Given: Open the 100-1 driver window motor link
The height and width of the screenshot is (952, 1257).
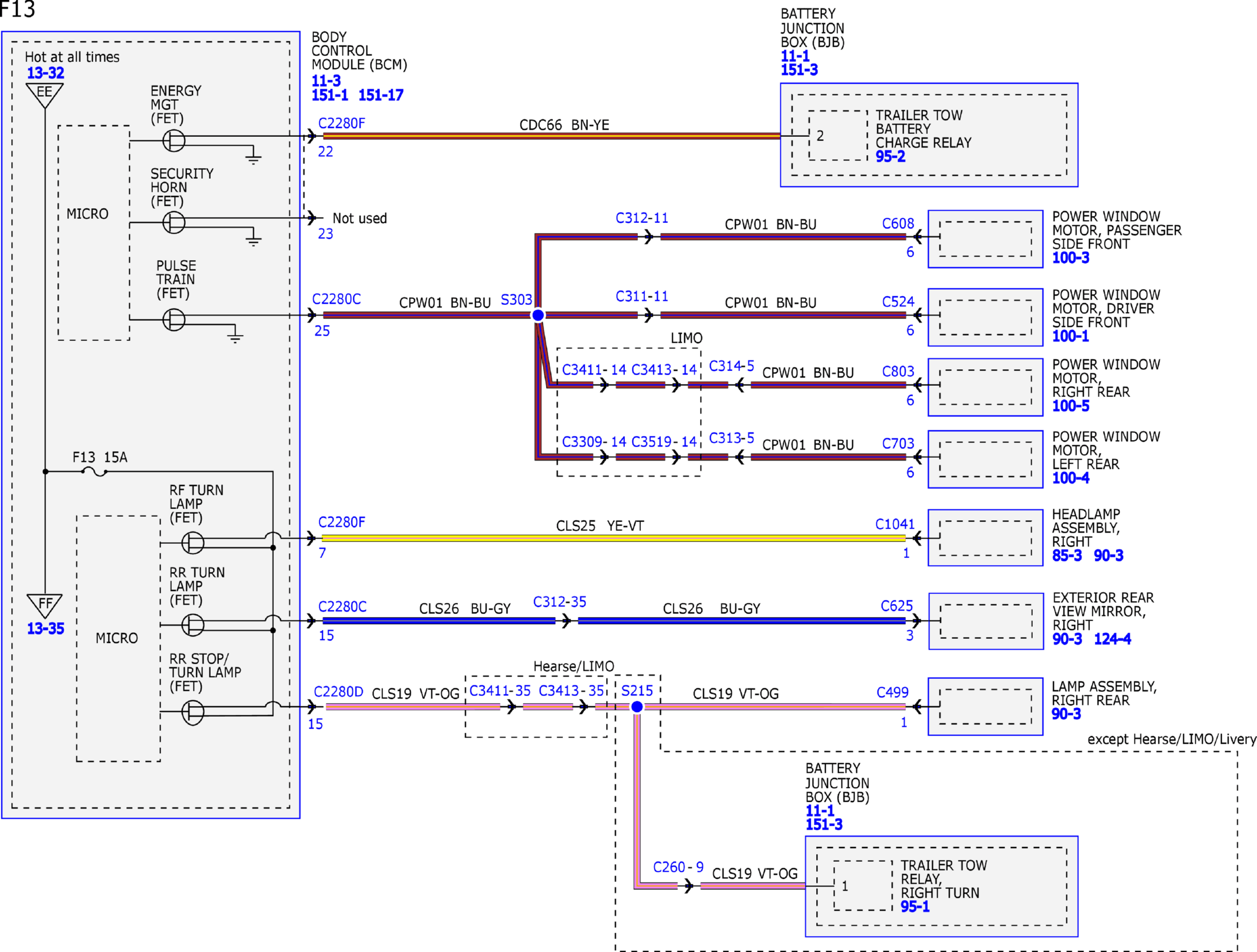Looking at the screenshot, I should [x=1071, y=336].
